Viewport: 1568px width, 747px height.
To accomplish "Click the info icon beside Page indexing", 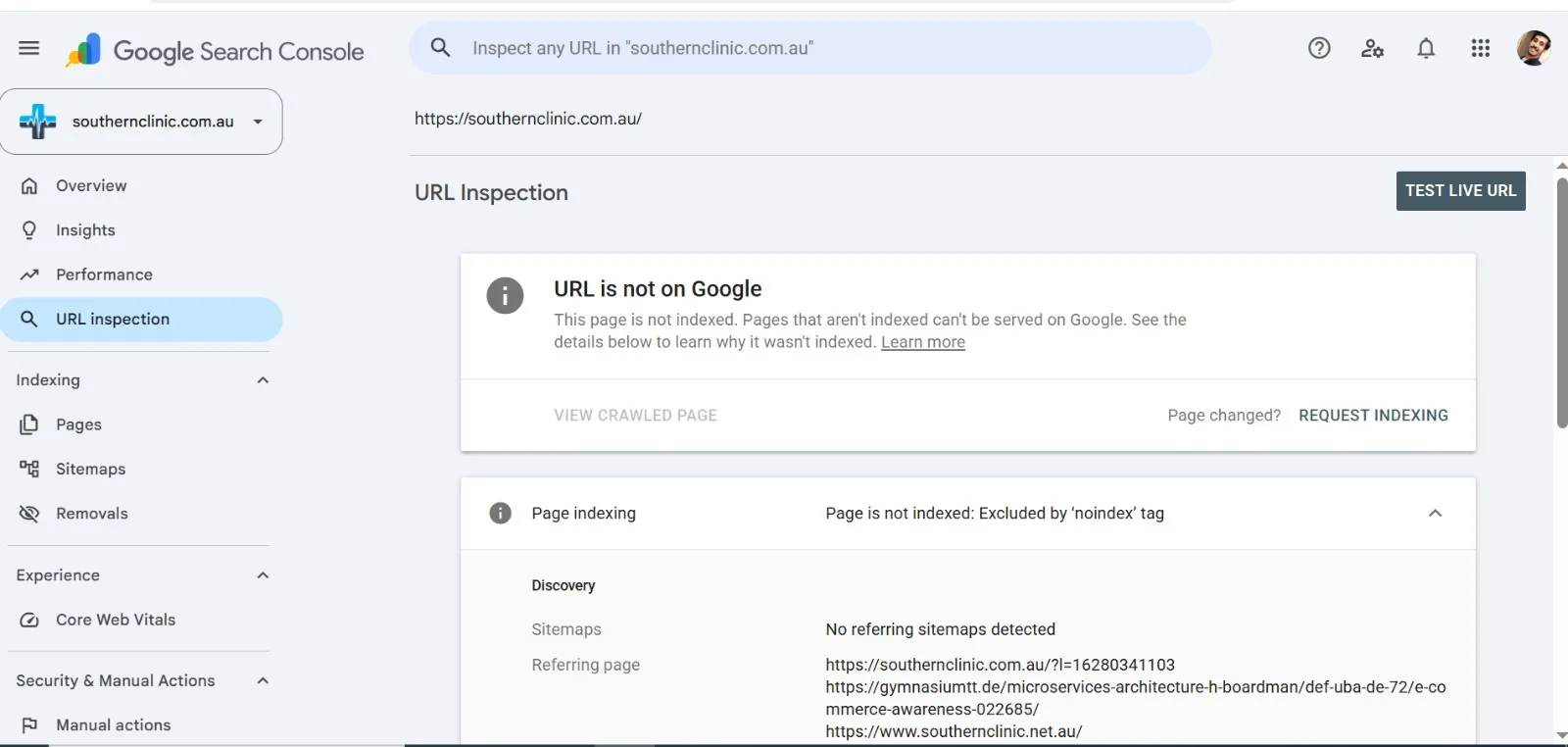I will coord(500,513).
